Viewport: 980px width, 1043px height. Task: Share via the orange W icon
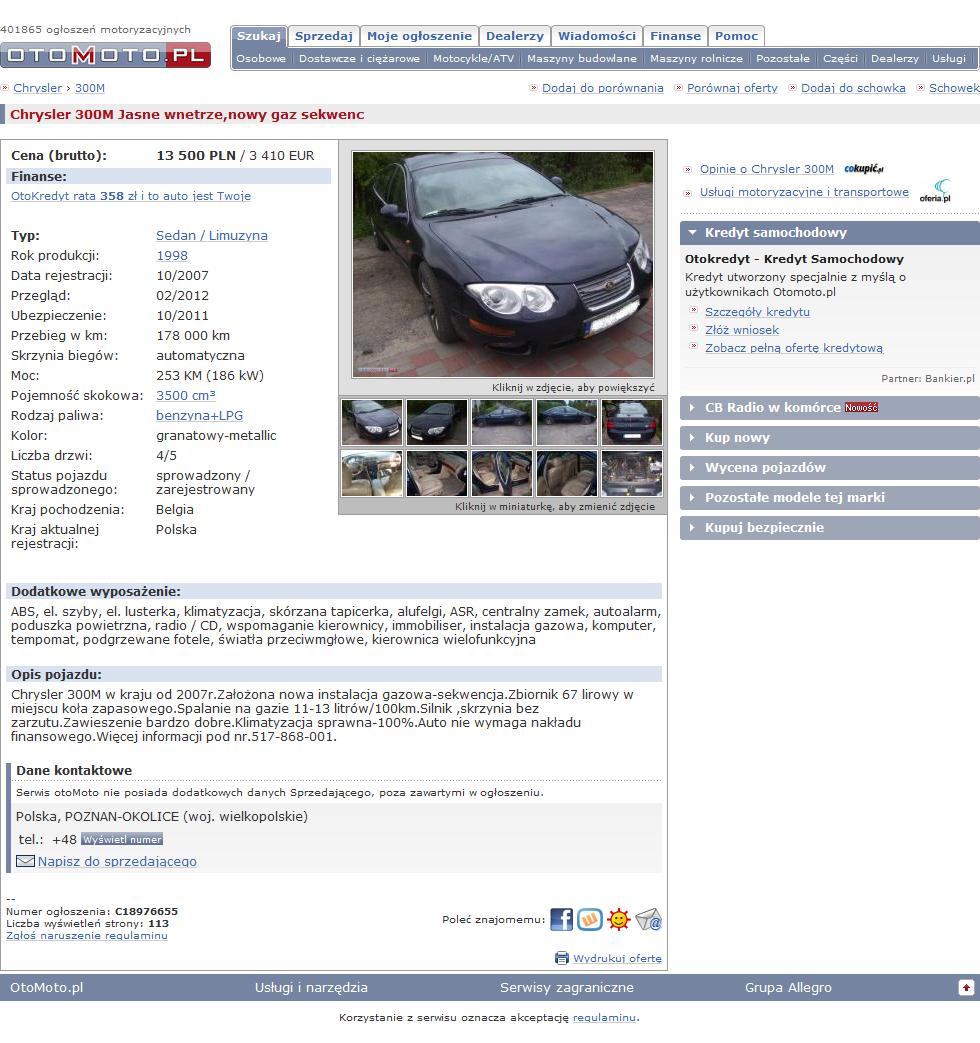pyautogui.click(x=589, y=919)
